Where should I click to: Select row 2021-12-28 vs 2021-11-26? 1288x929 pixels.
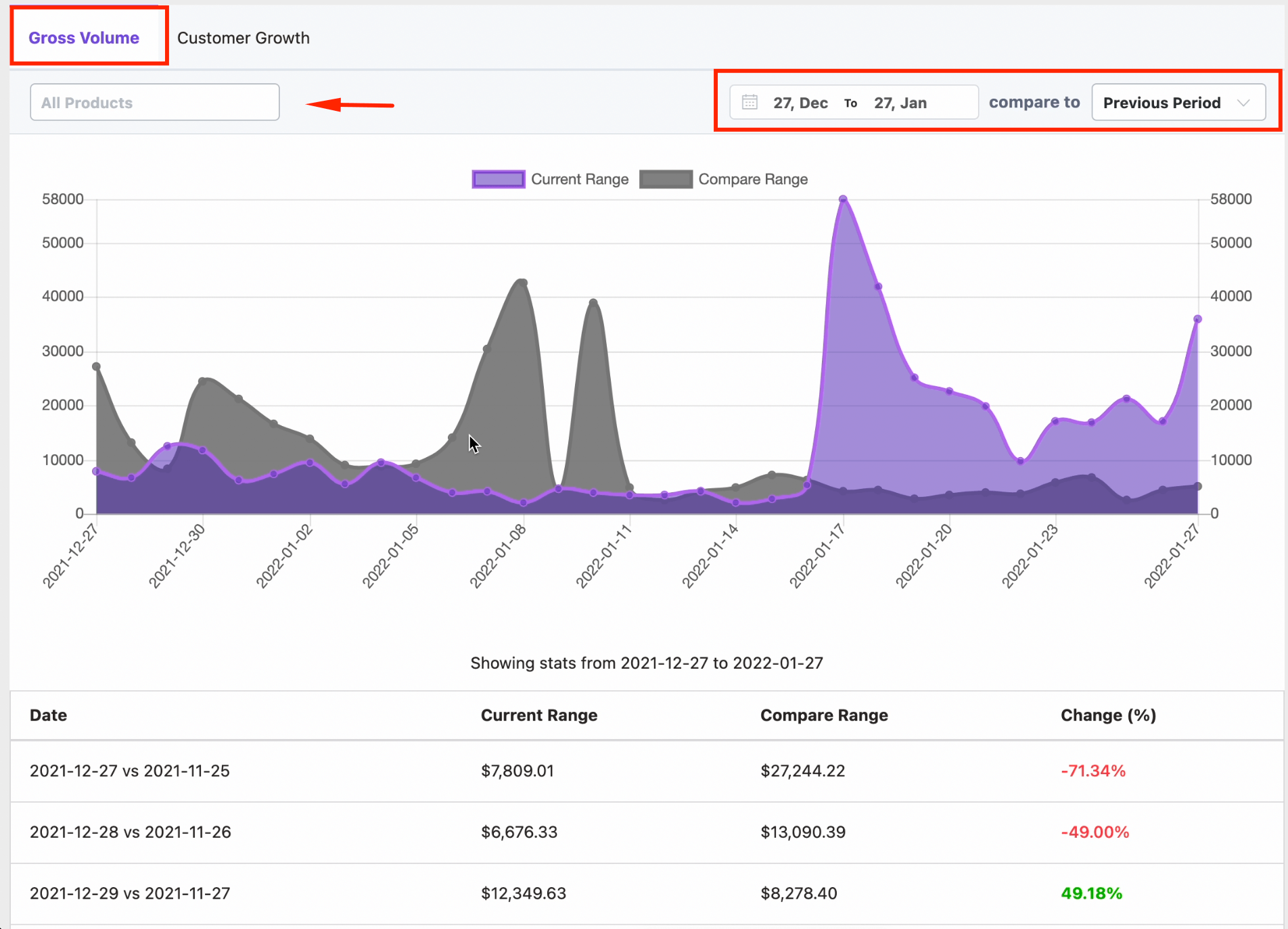[647, 832]
